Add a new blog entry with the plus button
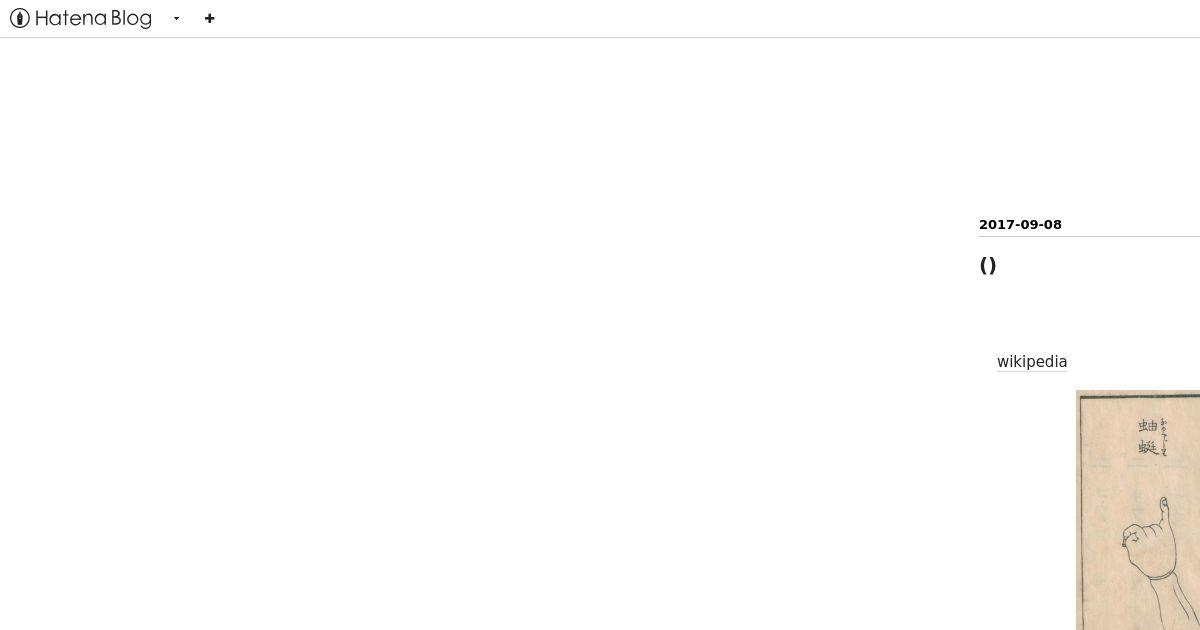Screen dimensions: 1200x630 [x=209, y=18]
